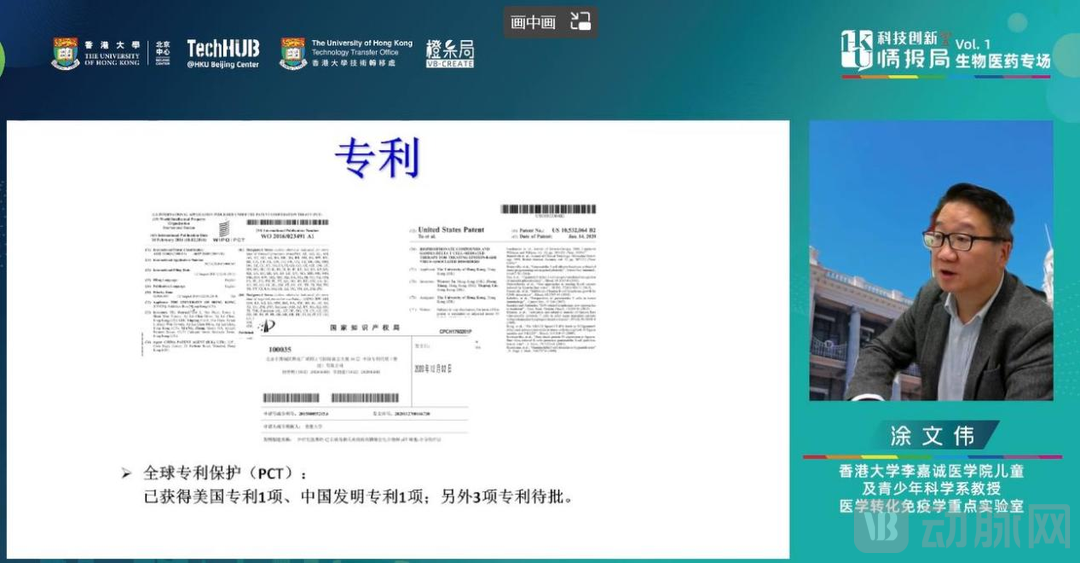Click the 画中画 text label

click(x=533, y=22)
